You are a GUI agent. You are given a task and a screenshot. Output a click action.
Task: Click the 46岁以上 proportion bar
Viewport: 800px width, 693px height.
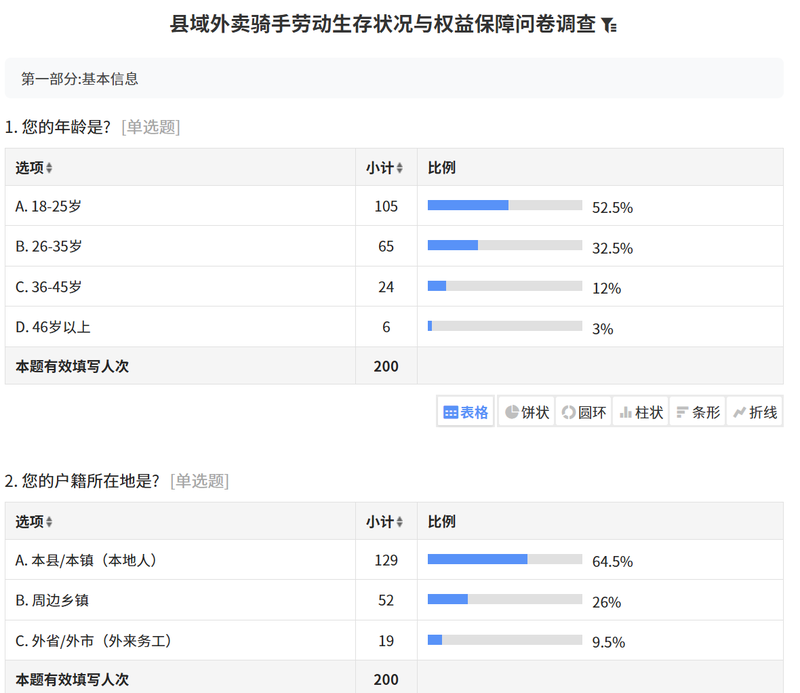point(504,326)
